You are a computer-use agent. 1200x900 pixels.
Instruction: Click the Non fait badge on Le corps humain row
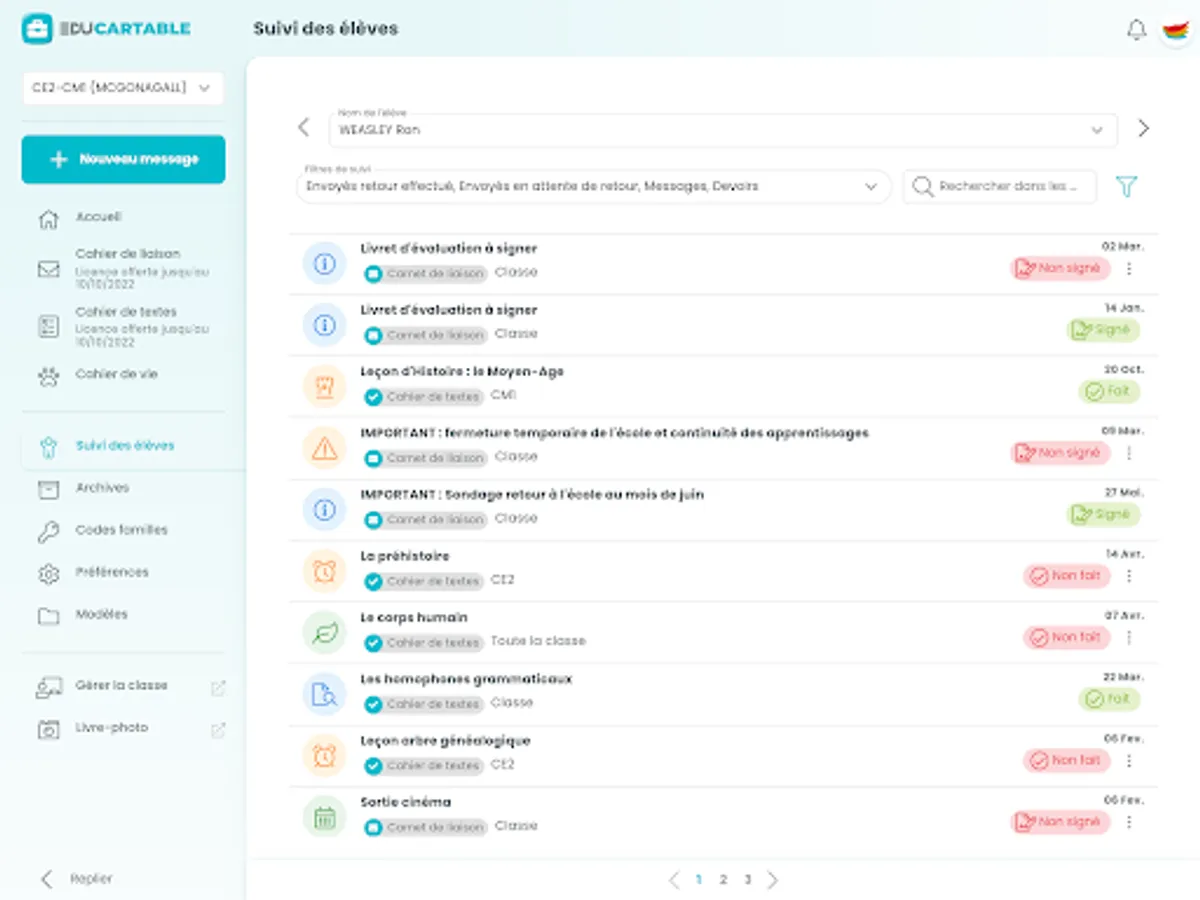tap(1066, 637)
